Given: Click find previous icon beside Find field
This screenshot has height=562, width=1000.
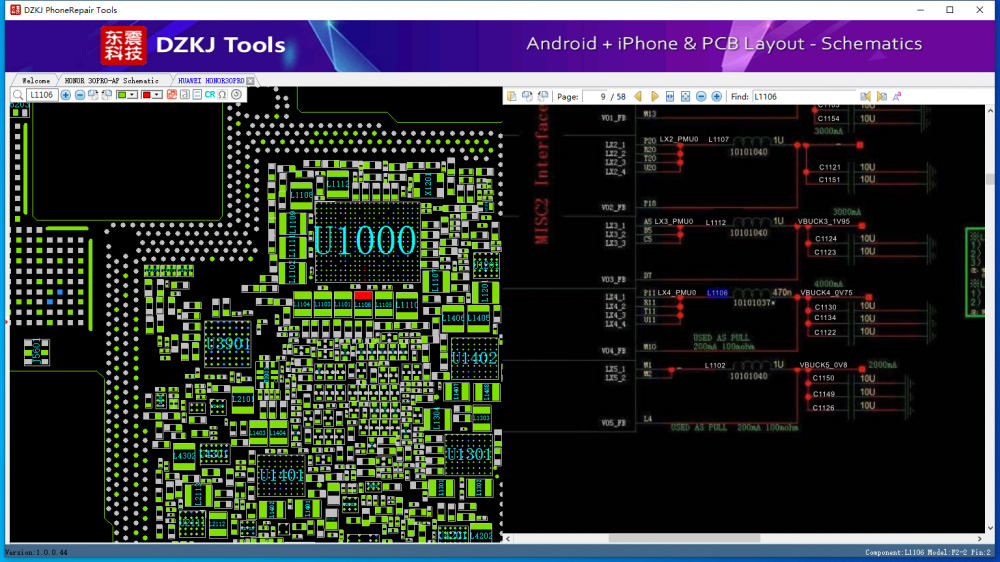Looking at the screenshot, I should pyautogui.click(x=865, y=96).
